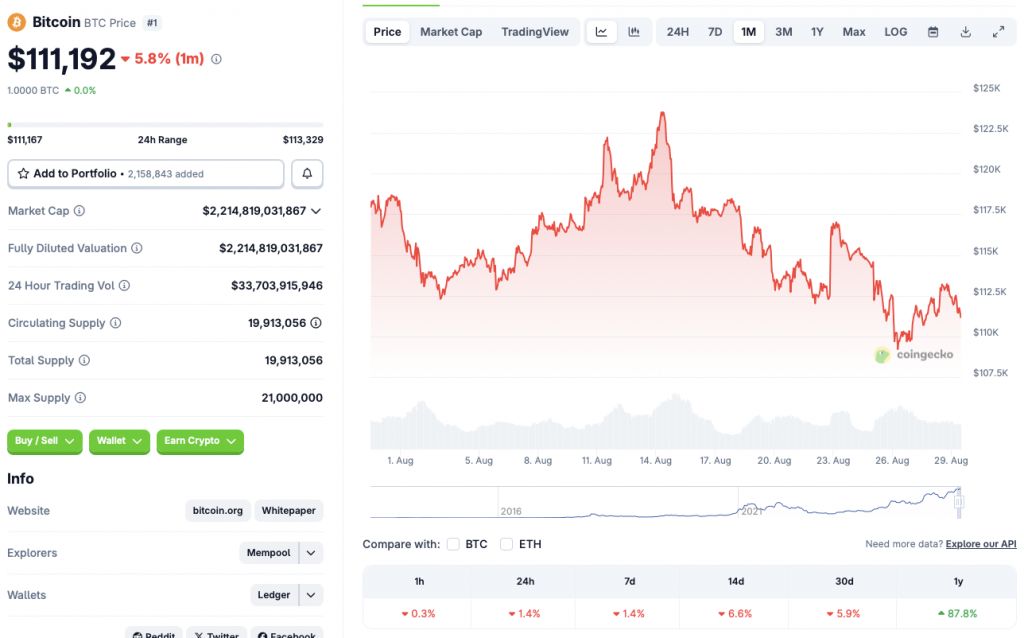Select the Market Cap chart tab

451,31
